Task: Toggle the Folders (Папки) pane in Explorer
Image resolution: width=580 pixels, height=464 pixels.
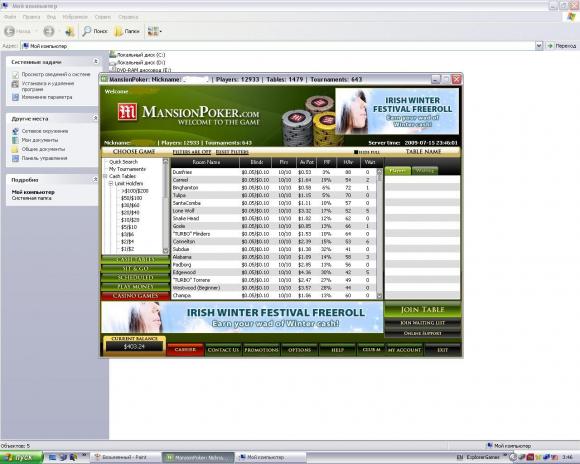Action: tap(127, 31)
